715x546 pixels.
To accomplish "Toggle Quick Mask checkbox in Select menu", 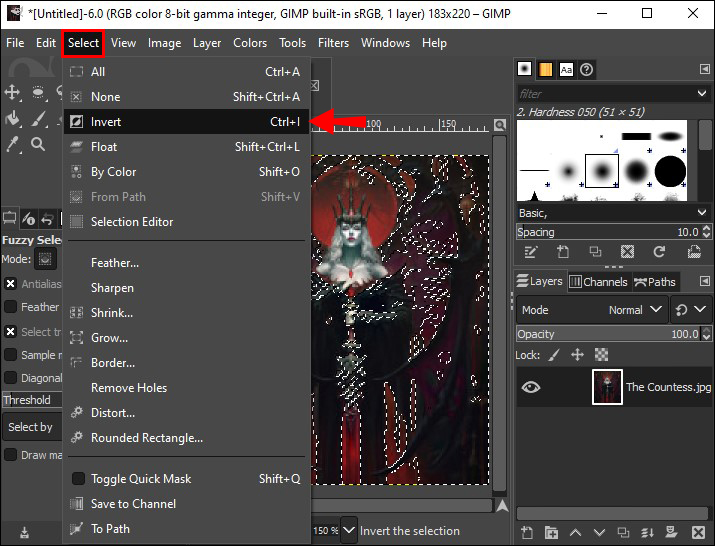I will pyautogui.click(x=78, y=478).
